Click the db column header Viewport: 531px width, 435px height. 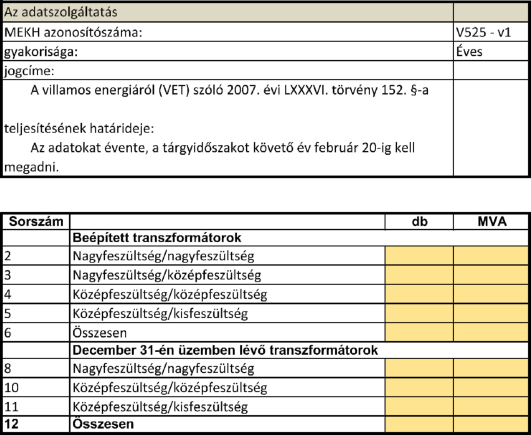tap(419, 222)
